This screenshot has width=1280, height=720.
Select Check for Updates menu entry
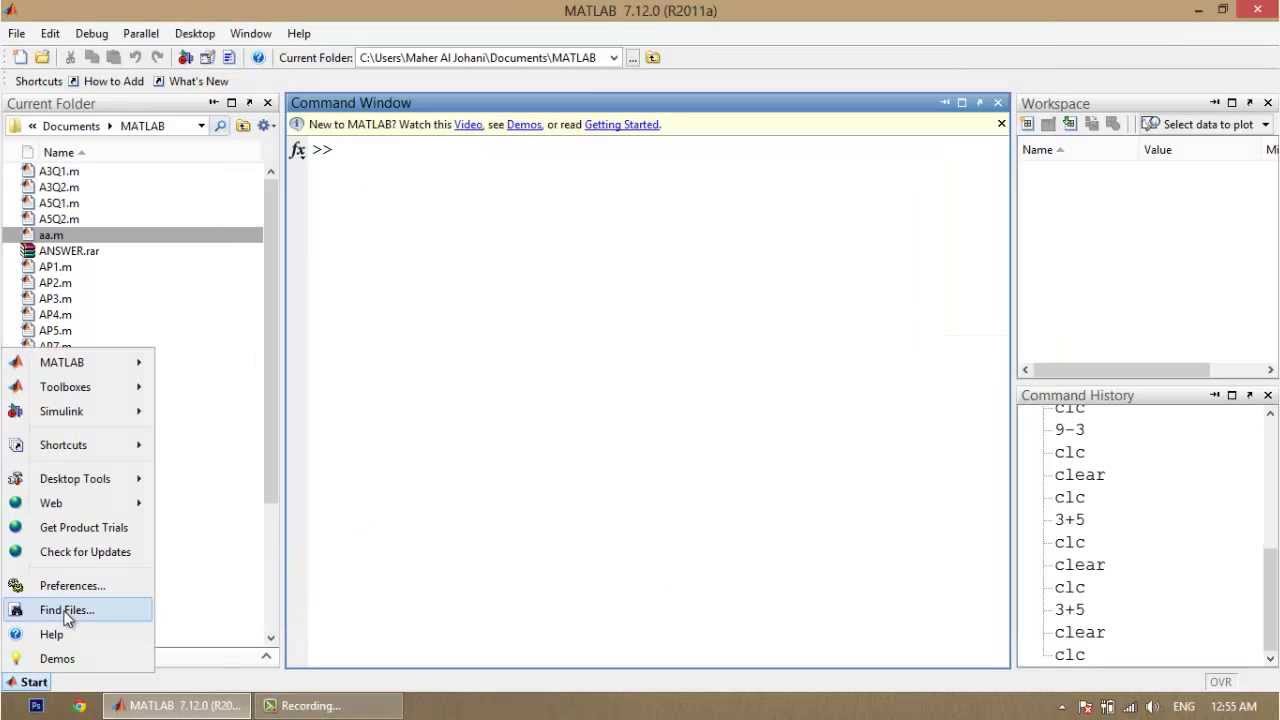pyautogui.click(x=78, y=552)
